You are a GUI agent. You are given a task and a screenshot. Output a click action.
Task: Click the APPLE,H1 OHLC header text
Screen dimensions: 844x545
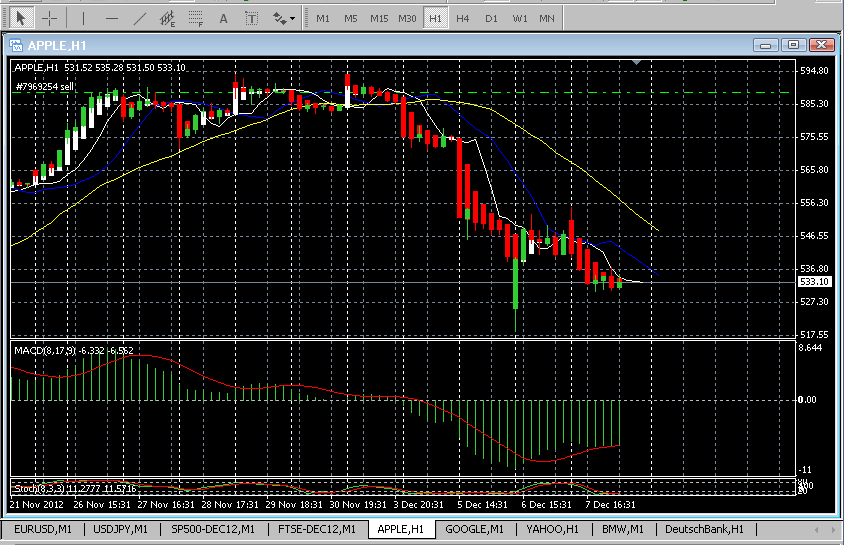pos(100,67)
